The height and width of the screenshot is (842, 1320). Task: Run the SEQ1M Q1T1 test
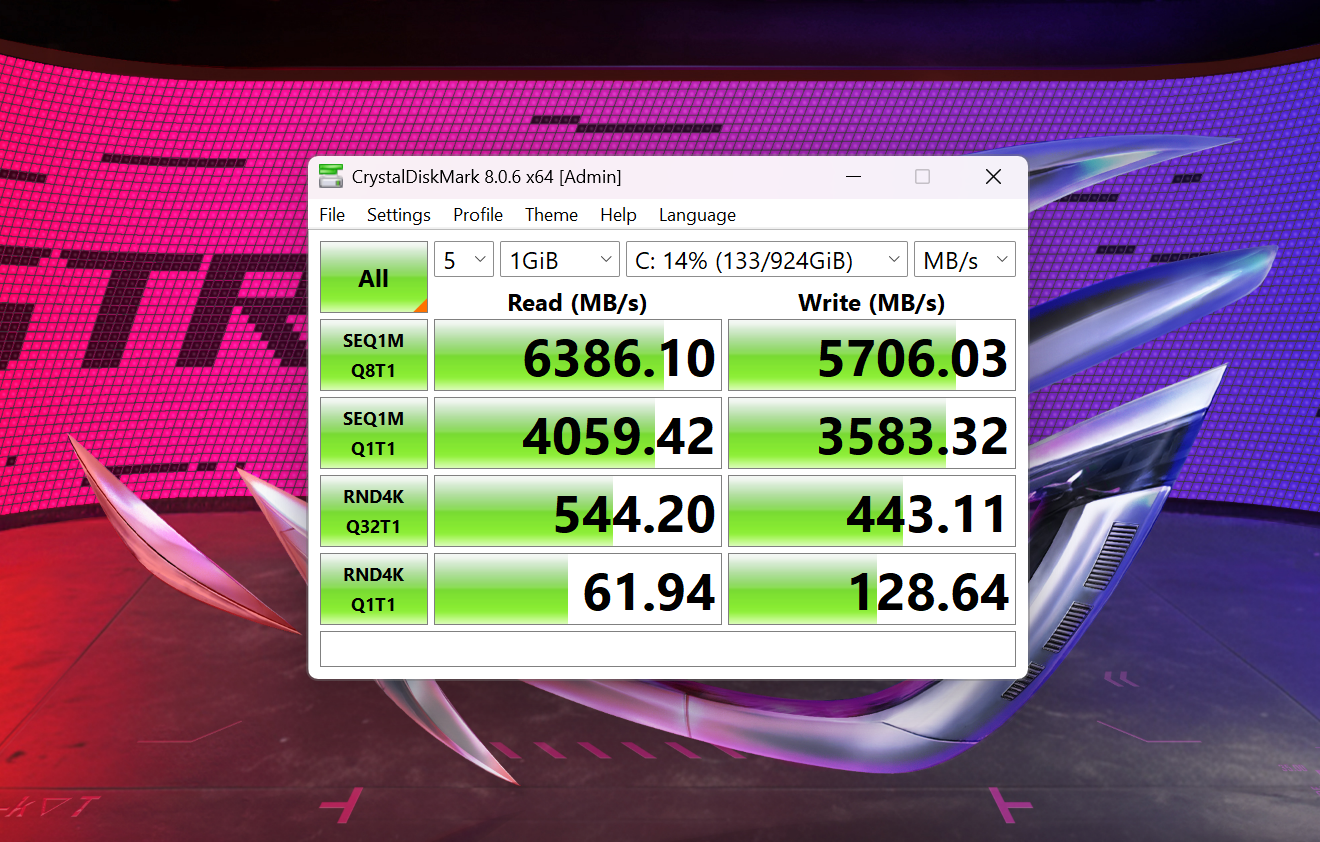374,433
